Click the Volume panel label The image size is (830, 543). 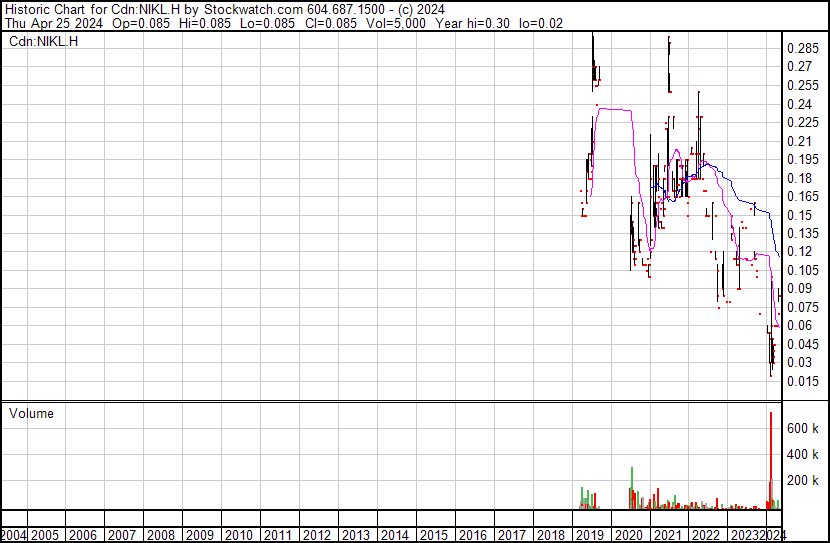pos(30,414)
